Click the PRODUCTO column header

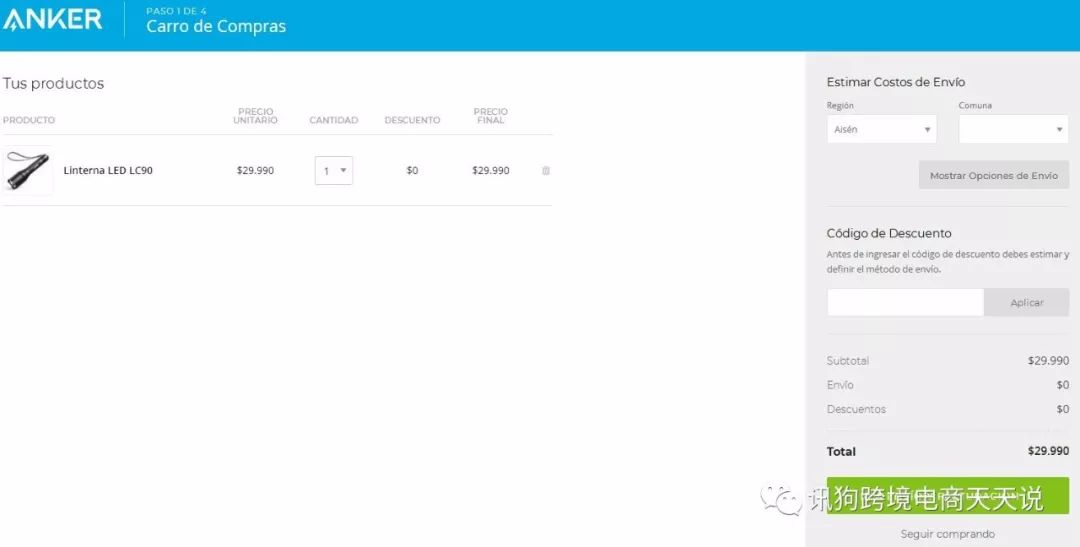point(29,120)
